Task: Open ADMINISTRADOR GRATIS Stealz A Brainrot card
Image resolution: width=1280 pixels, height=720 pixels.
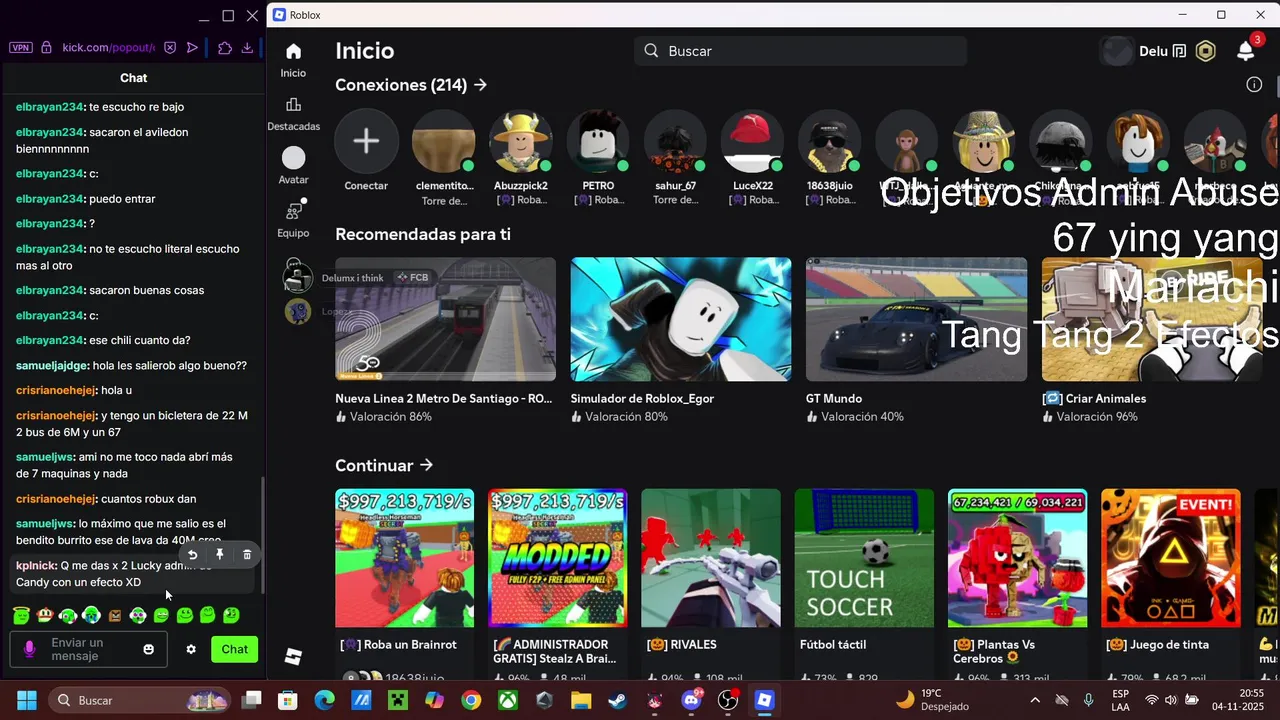Action: 557,558
